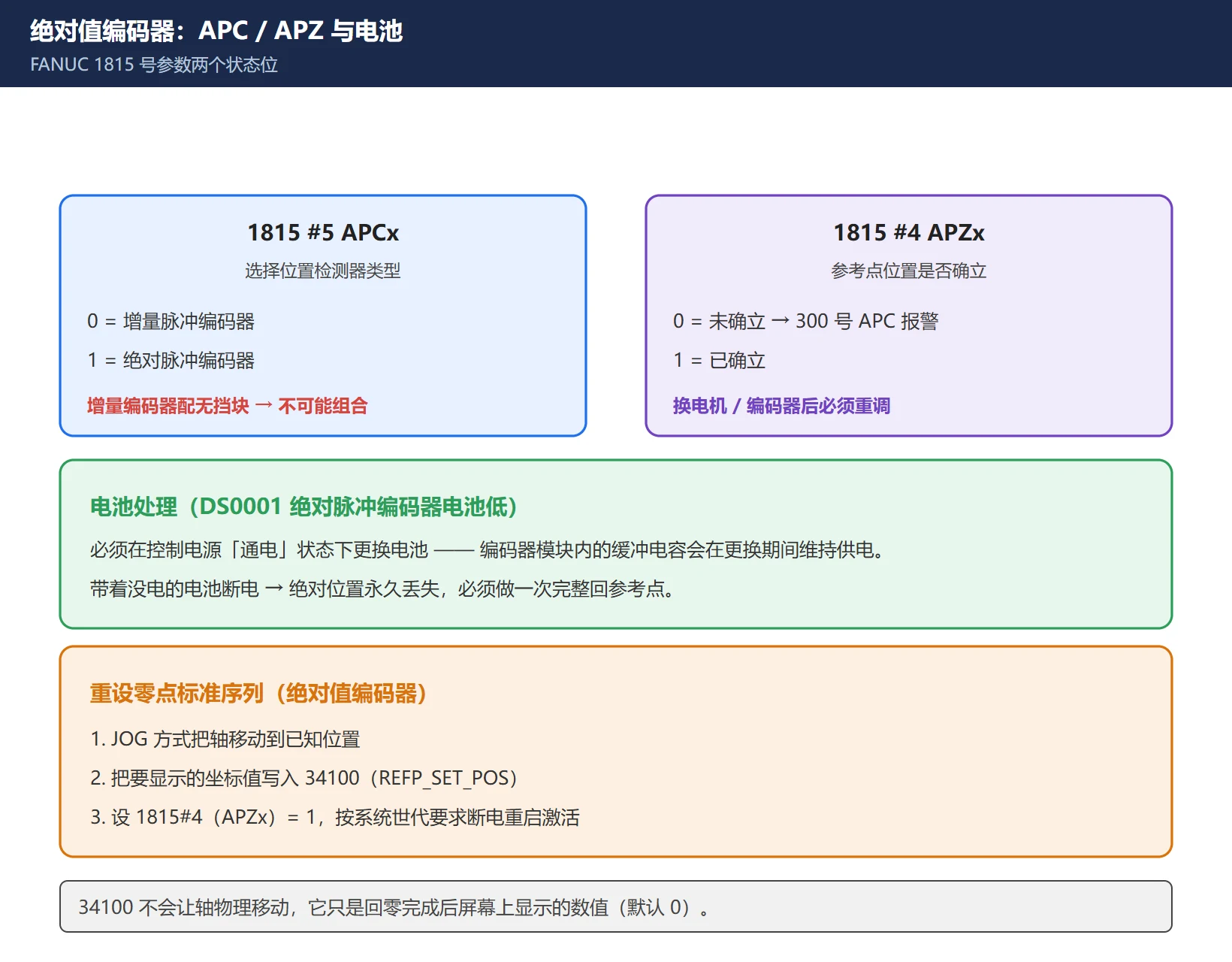This screenshot has height=962, width=1232.
Task: Click sentence starting 带着没电的电池断电
Action: [384, 589]
